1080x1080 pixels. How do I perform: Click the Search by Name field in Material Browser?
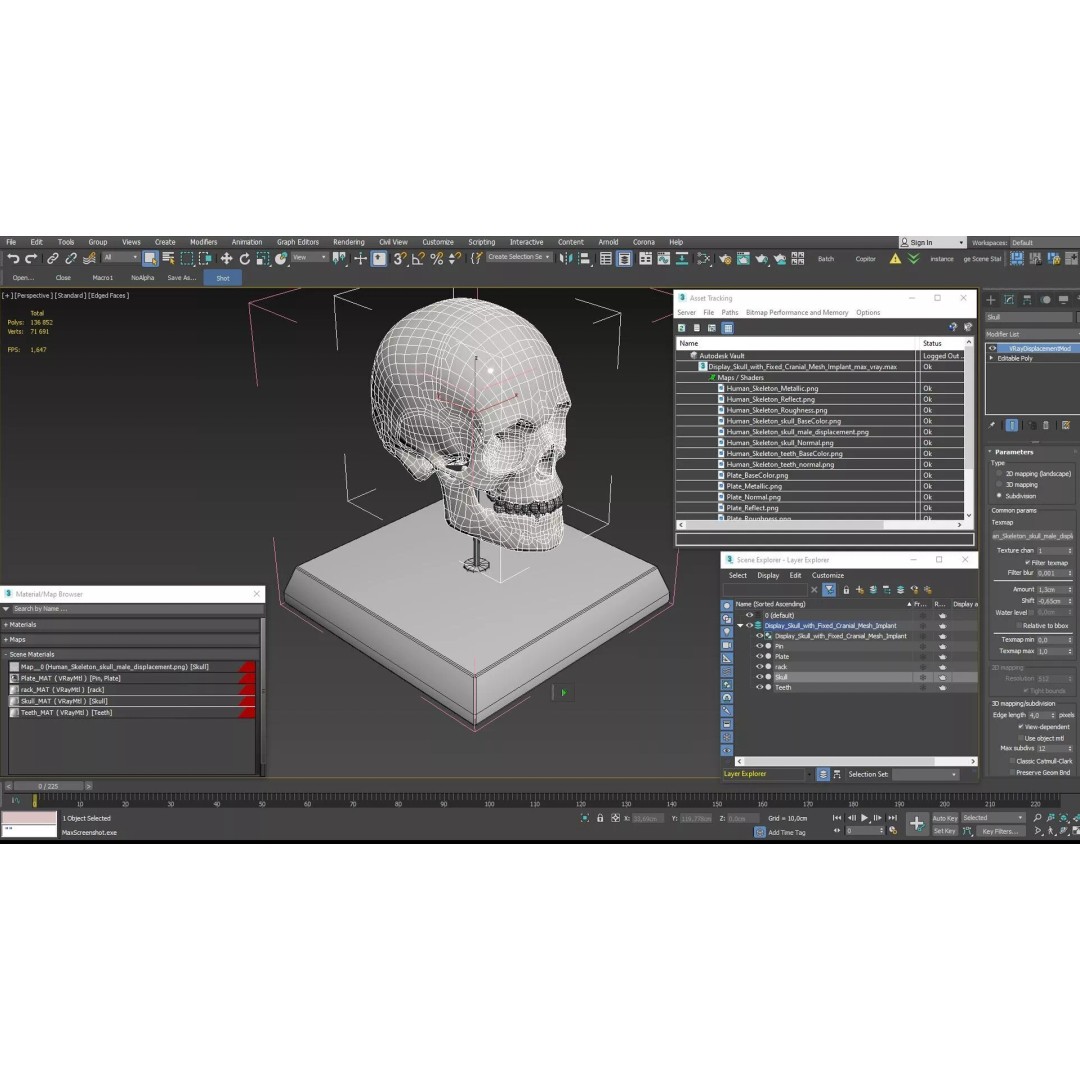(136, 609)
